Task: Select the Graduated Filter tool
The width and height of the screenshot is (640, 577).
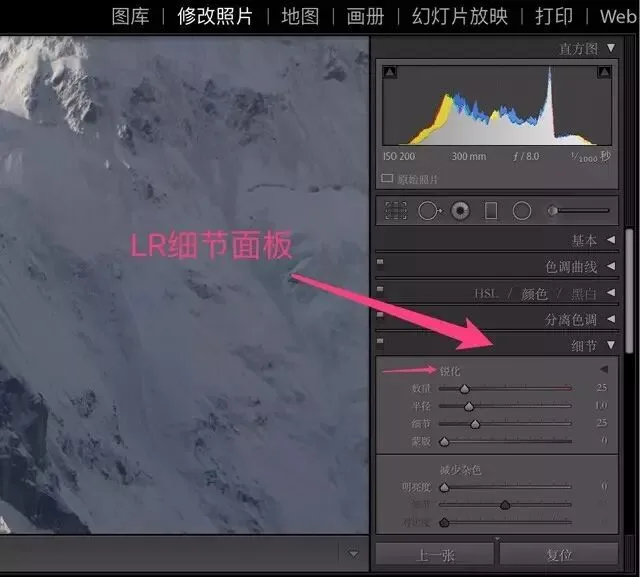Action: tap(491, 211)
